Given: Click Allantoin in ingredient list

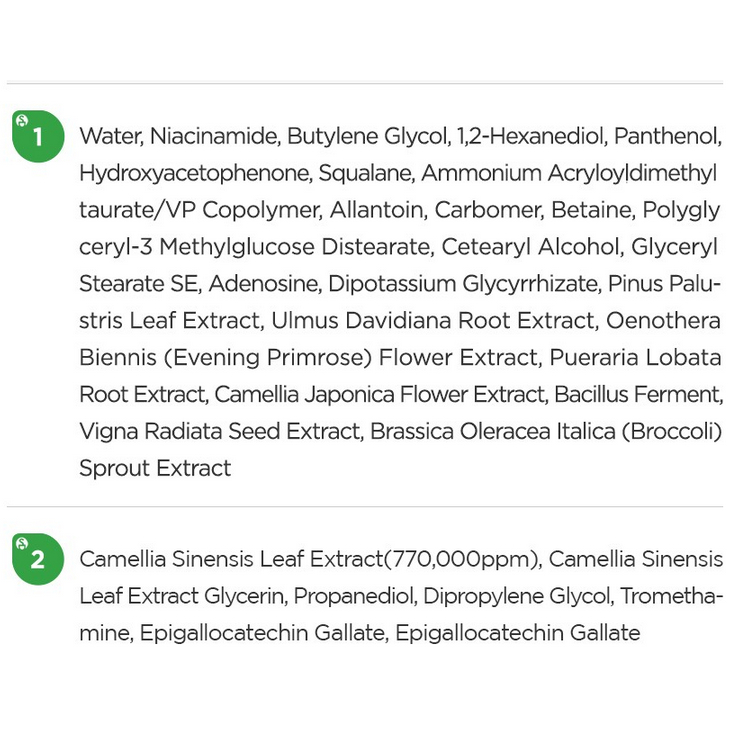Looking at the screenshot, I should (378, 210).
